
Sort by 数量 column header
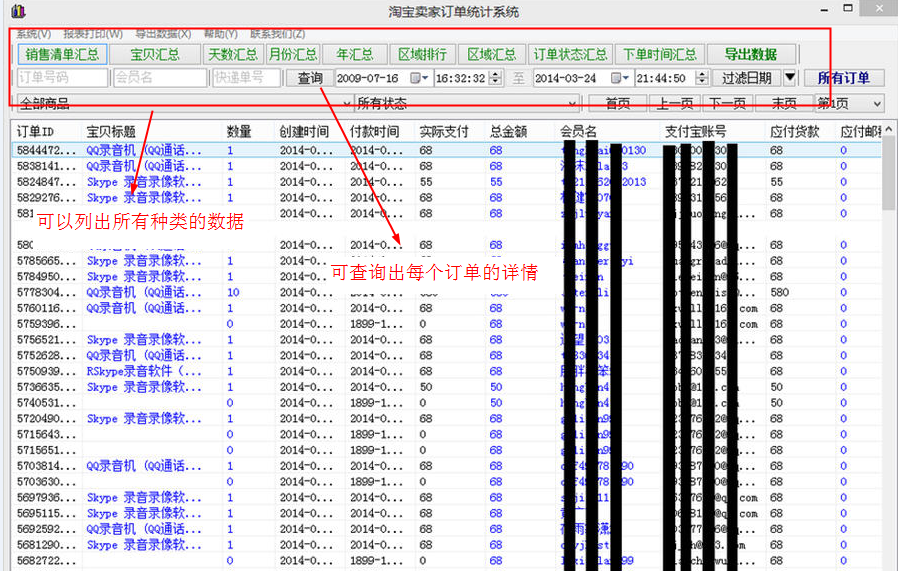coord(249,131)
